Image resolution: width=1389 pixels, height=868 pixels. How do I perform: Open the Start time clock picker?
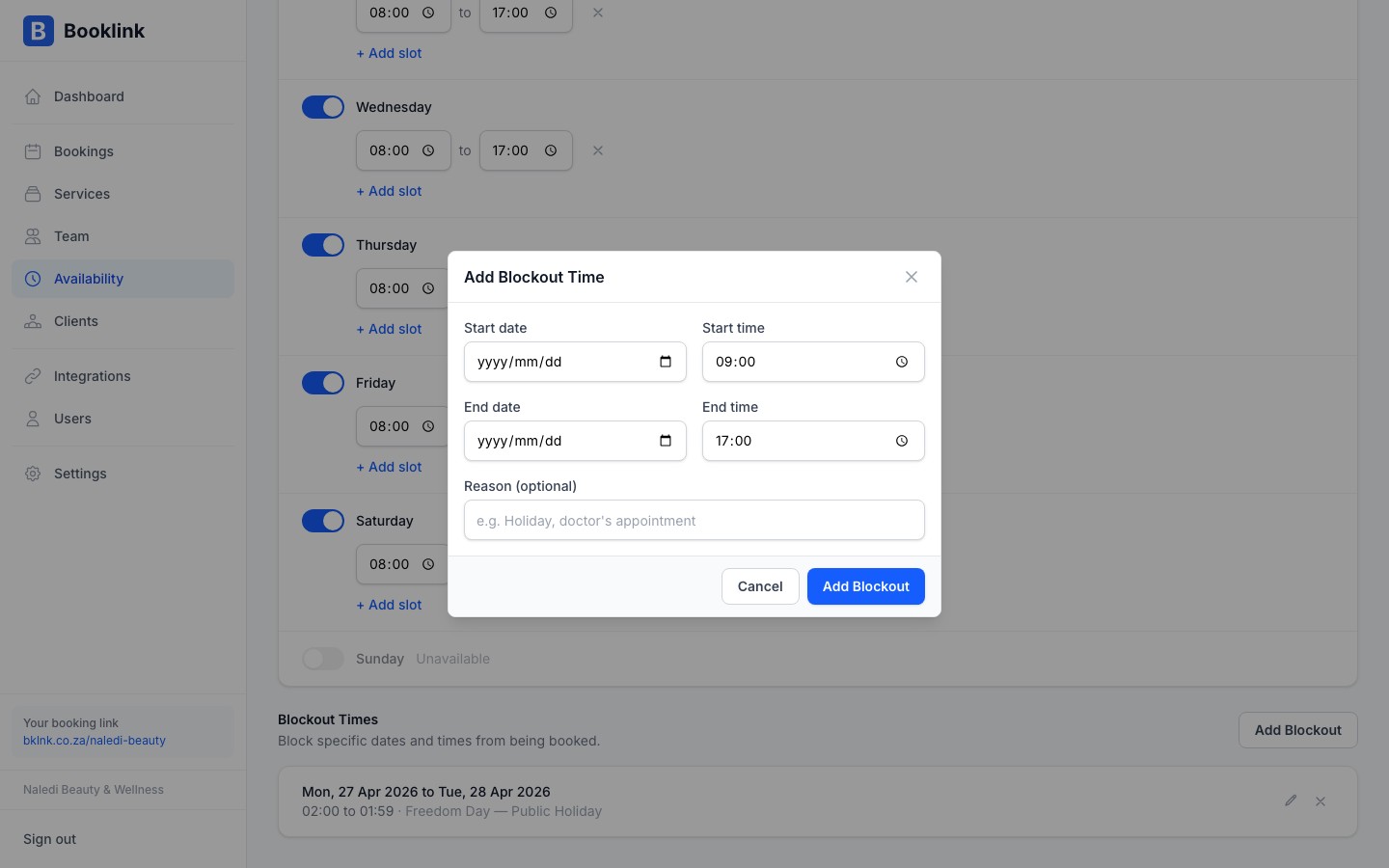(x=901, y=362)
